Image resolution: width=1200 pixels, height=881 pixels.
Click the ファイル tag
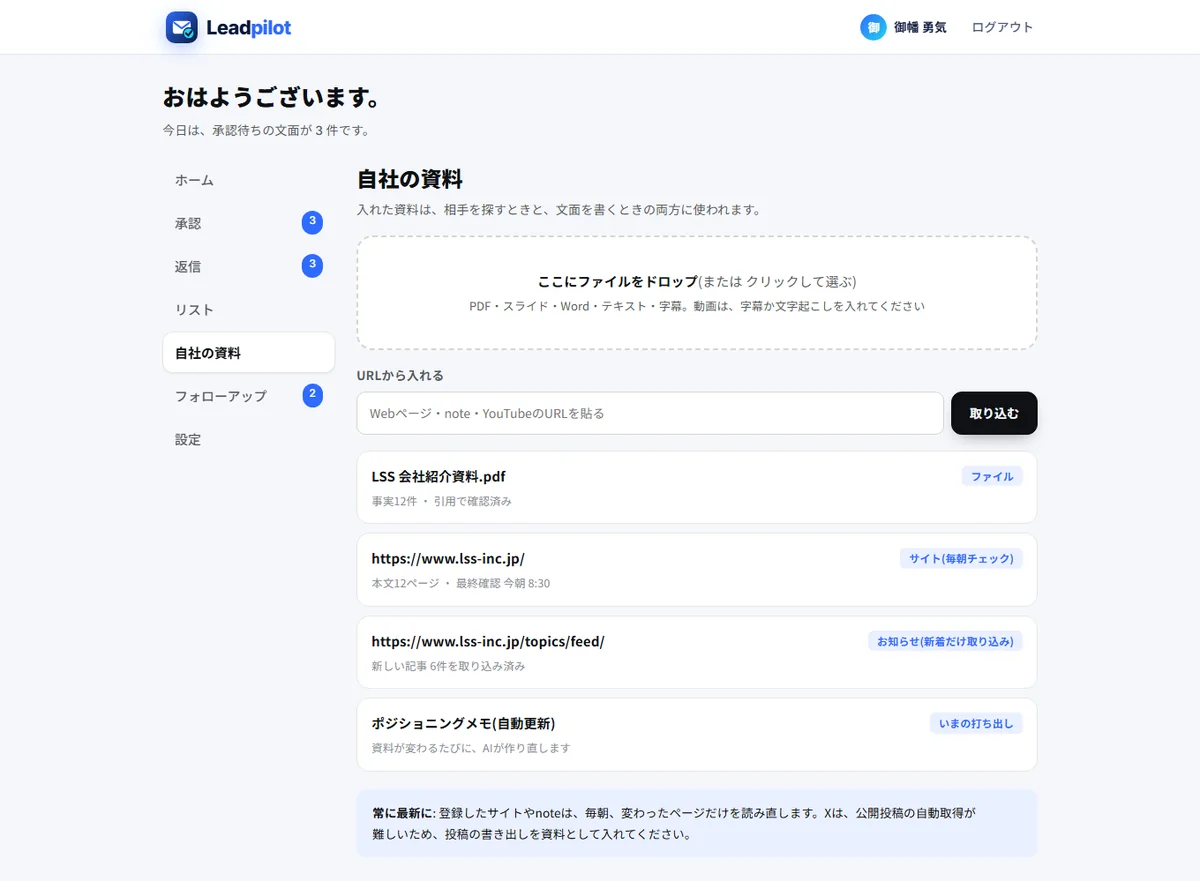point(992,477)
